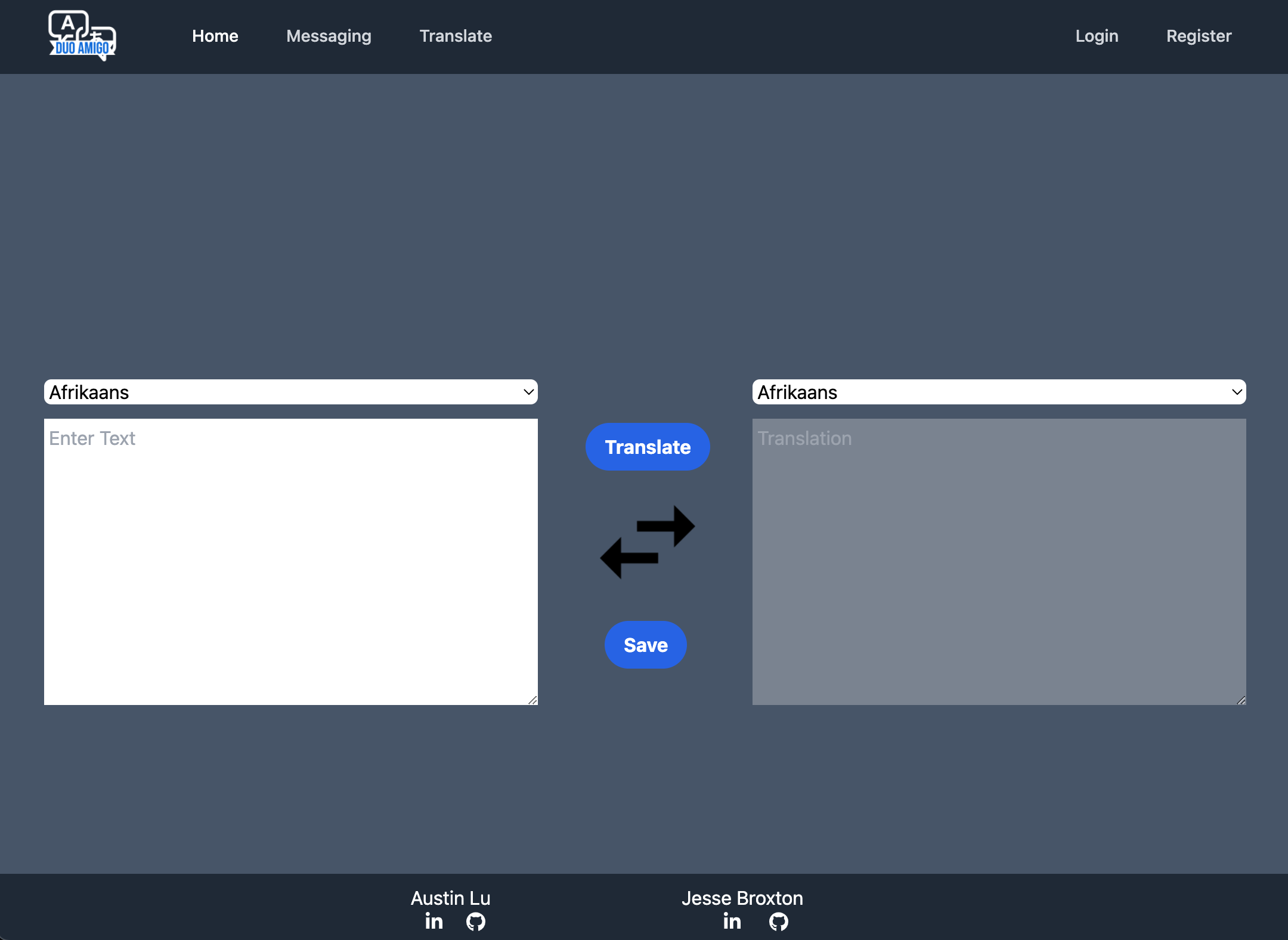Go to the Home nav item
Viewport: 1288px width, 940px height.
point(215,36)
